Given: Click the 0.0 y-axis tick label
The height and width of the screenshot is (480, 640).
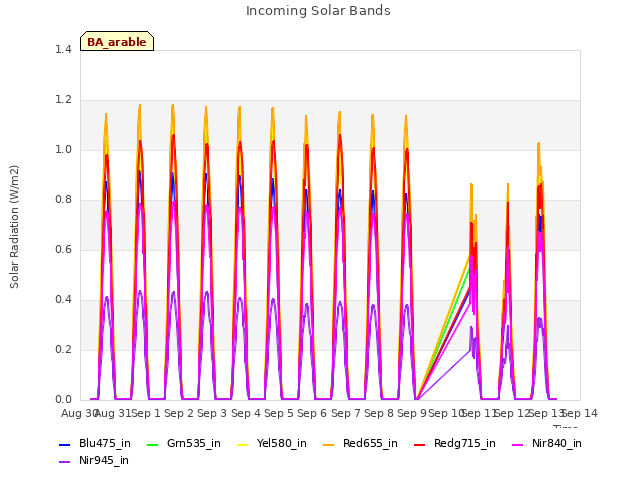Looking at the screenshot, I should point(63,399).
